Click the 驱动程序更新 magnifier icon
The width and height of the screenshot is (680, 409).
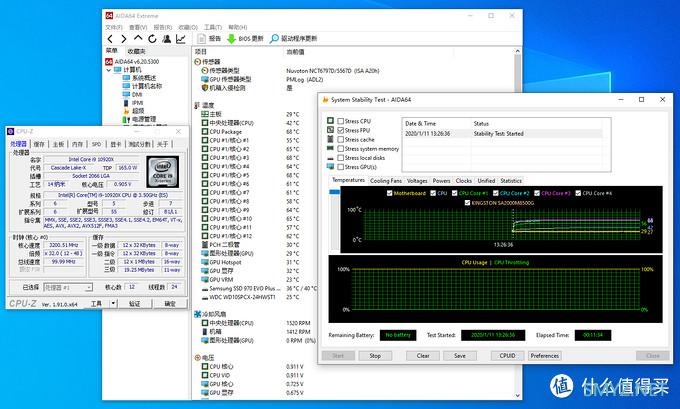(274, 39)
